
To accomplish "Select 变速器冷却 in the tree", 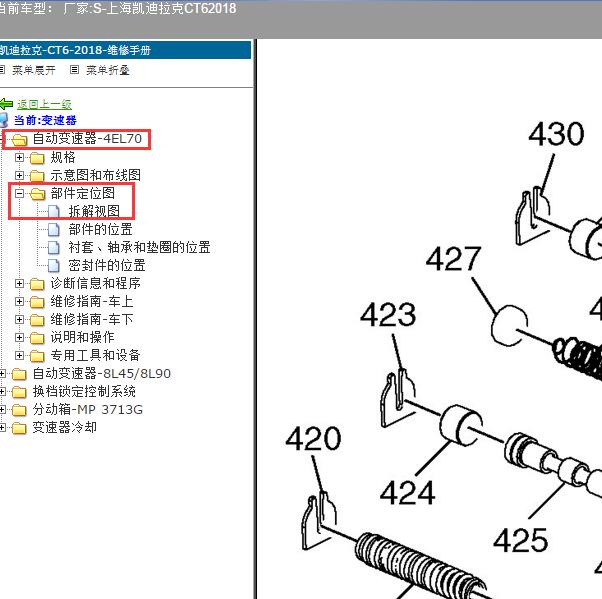I will point(64,428).
